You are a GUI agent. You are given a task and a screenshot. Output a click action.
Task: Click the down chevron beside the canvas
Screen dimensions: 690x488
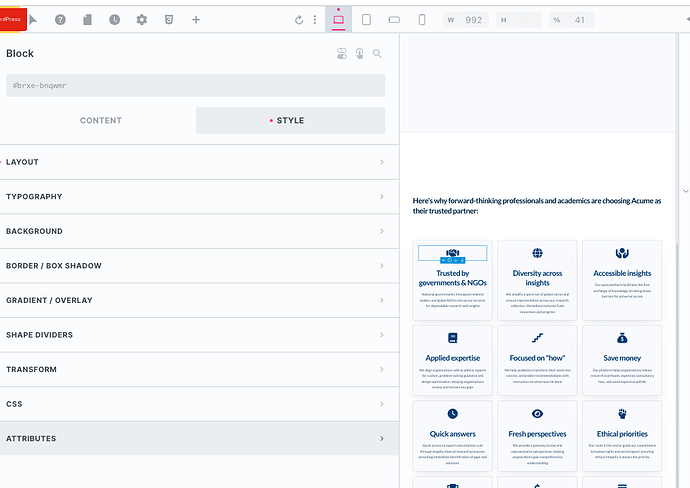[x=686, y=191]
